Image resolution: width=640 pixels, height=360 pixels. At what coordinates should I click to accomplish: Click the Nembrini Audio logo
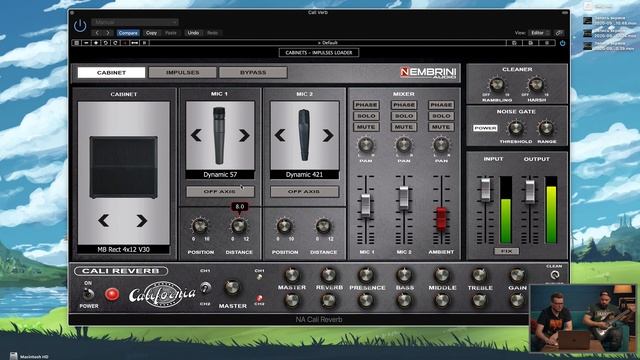point(428,73)
